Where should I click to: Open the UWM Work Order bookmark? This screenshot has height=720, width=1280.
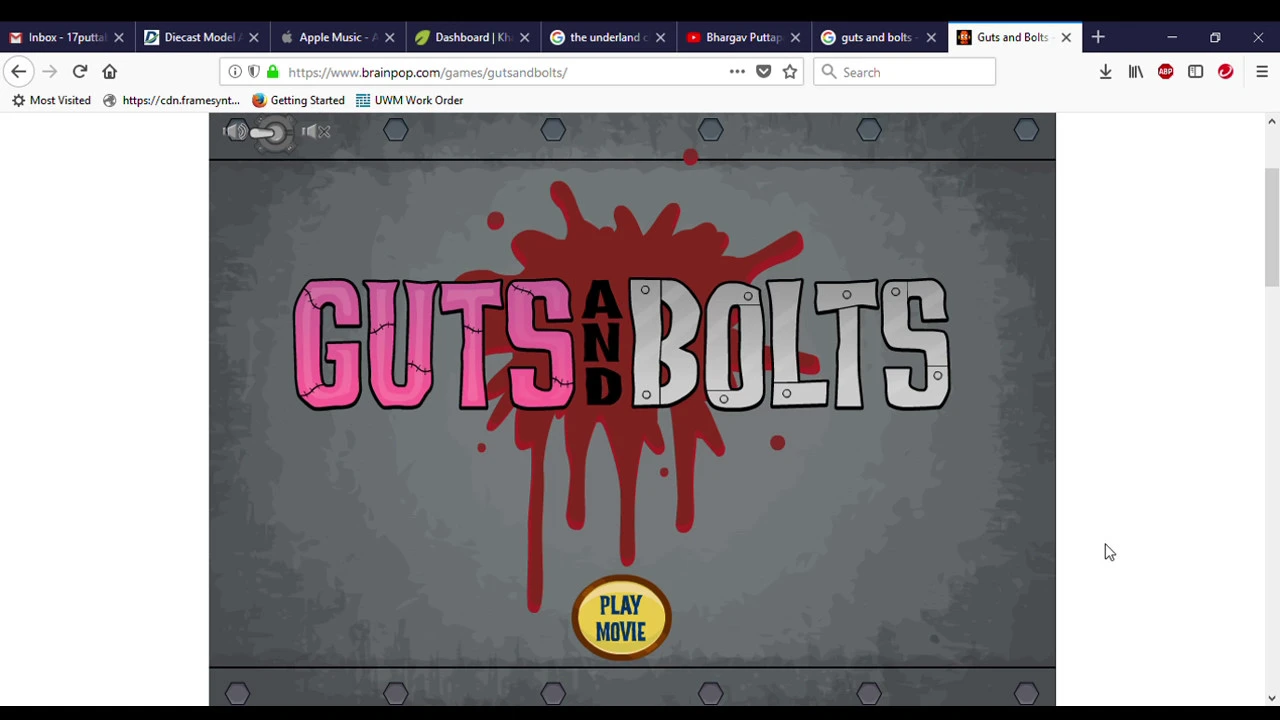coord(410,100)
